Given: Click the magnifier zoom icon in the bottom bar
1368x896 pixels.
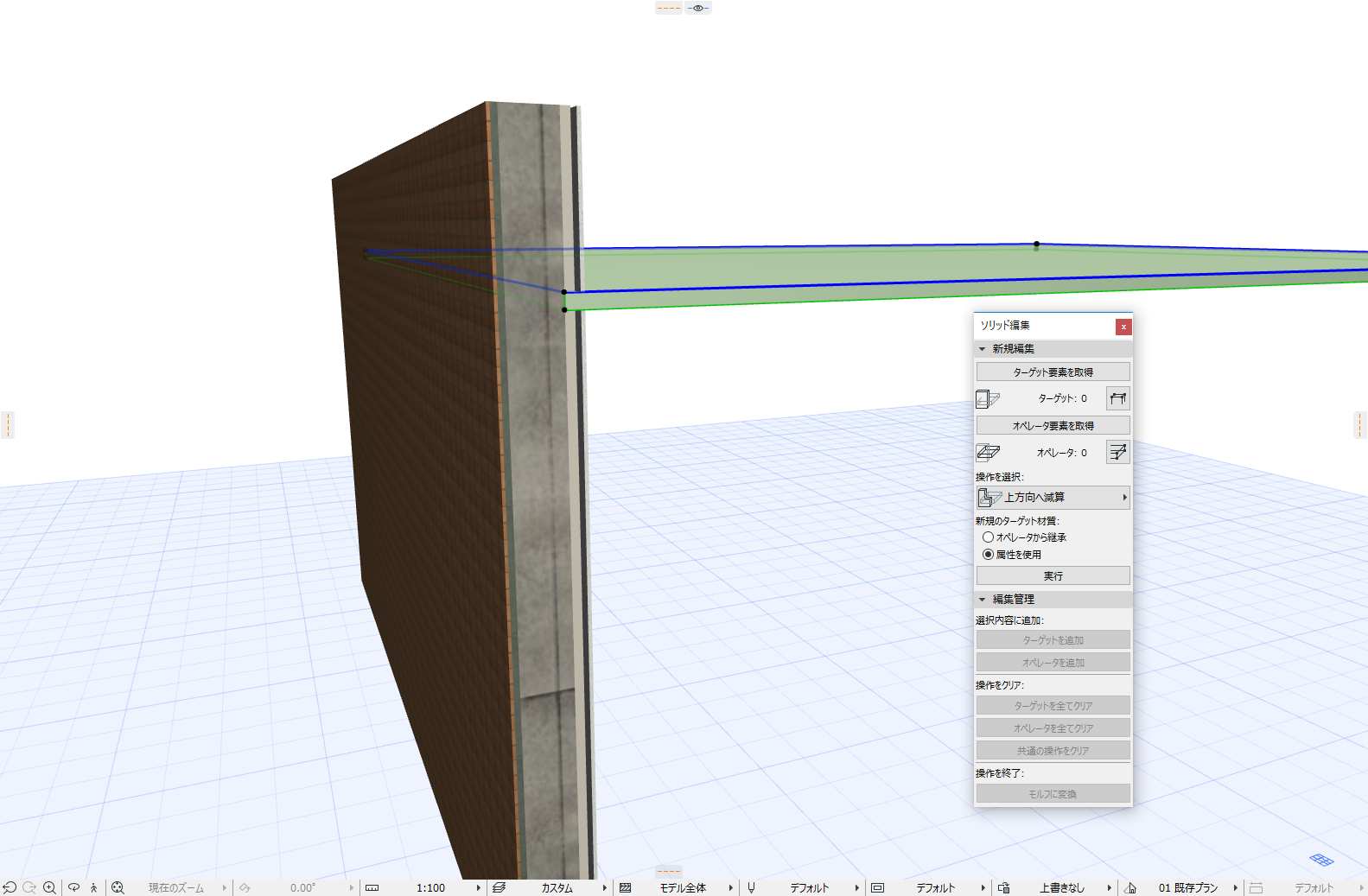Looking at the screenshot, I should point(50,887).
